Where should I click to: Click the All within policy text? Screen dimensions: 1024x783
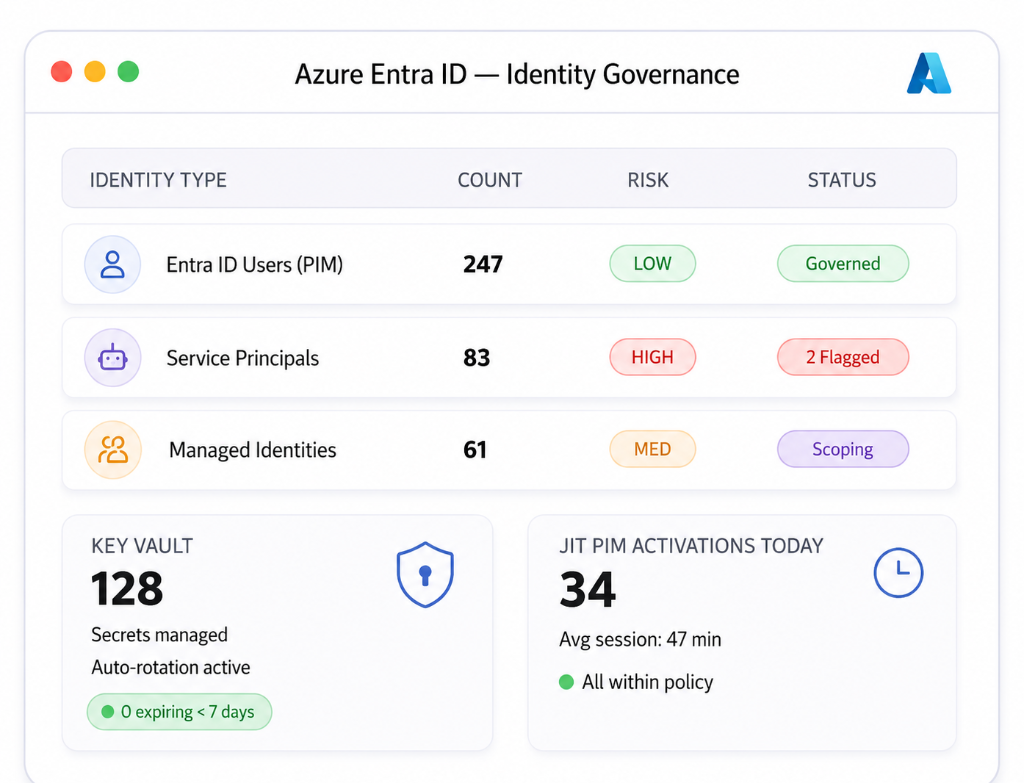pos(647,682)
